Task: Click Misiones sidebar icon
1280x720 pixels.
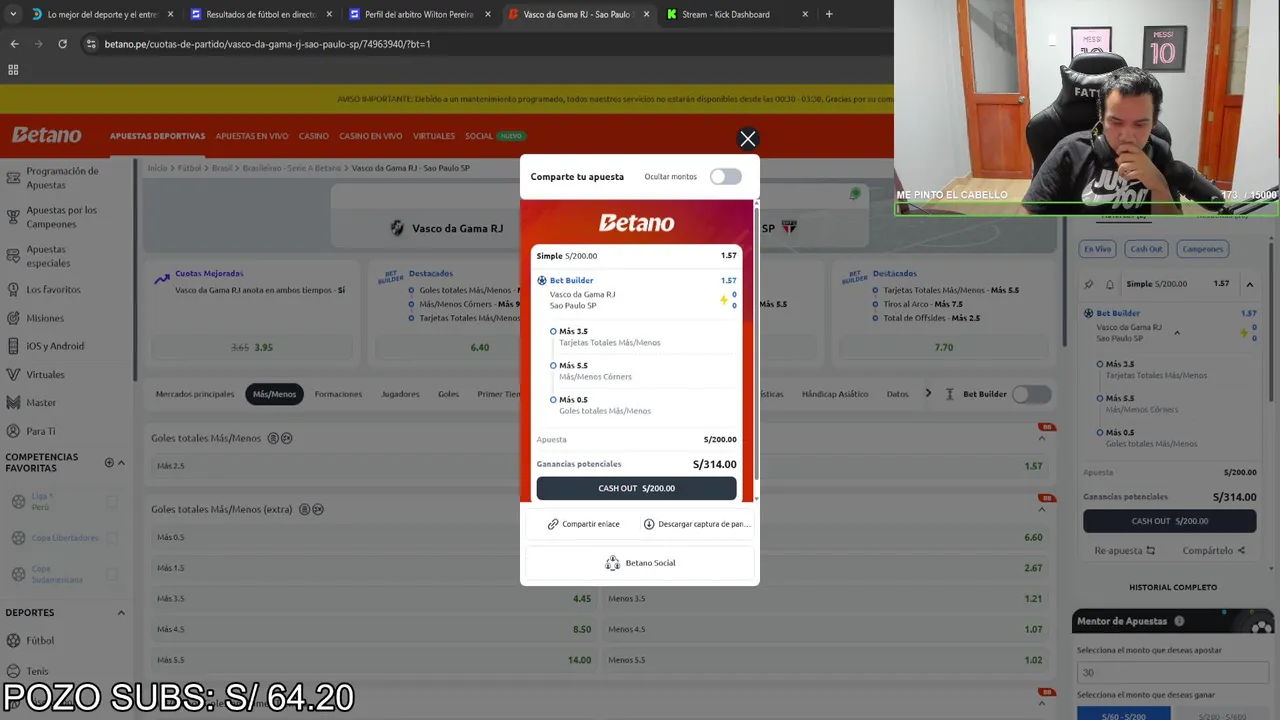Action: pos(13,318)
